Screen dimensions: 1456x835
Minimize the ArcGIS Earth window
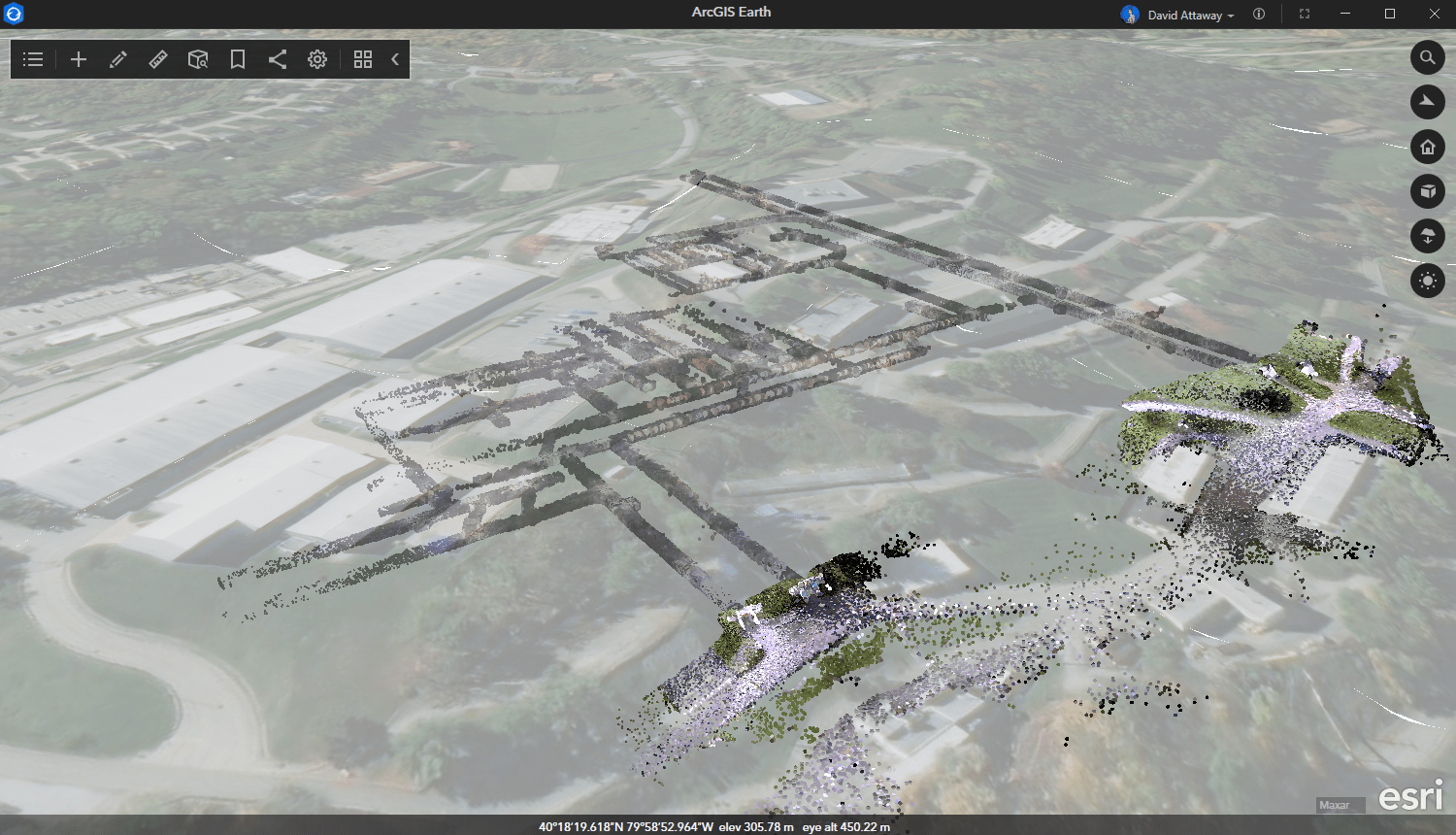1345,14
